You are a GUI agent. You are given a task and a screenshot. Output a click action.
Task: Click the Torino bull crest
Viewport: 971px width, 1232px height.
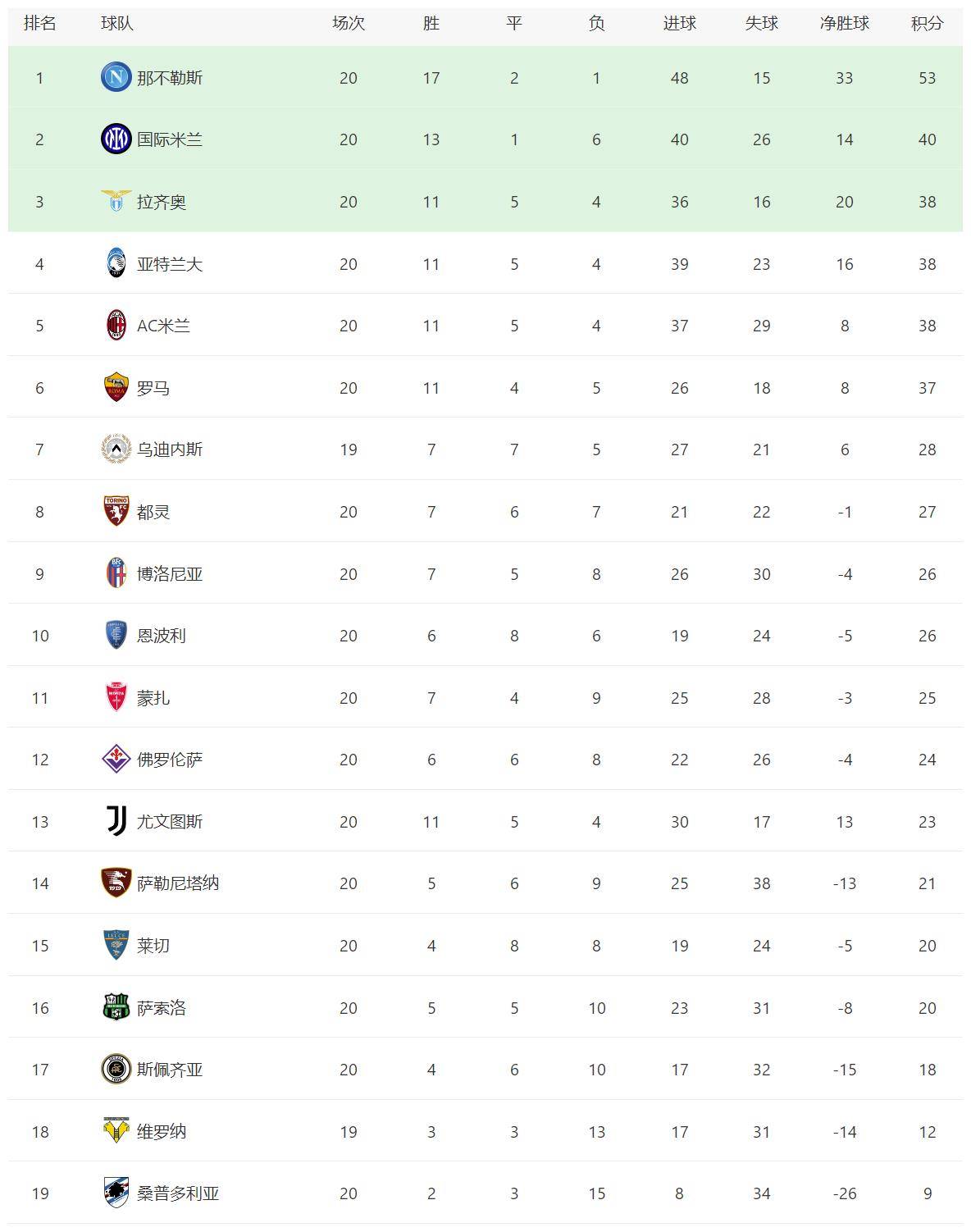point(116,511)
